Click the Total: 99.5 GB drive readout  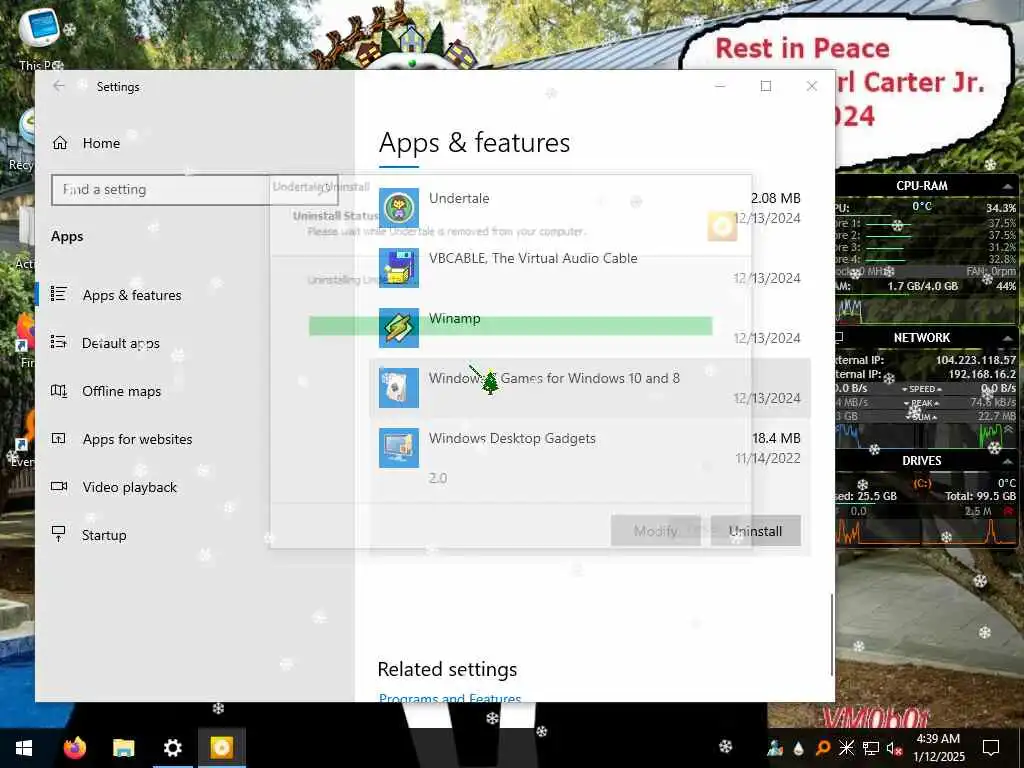click(980, 496)
